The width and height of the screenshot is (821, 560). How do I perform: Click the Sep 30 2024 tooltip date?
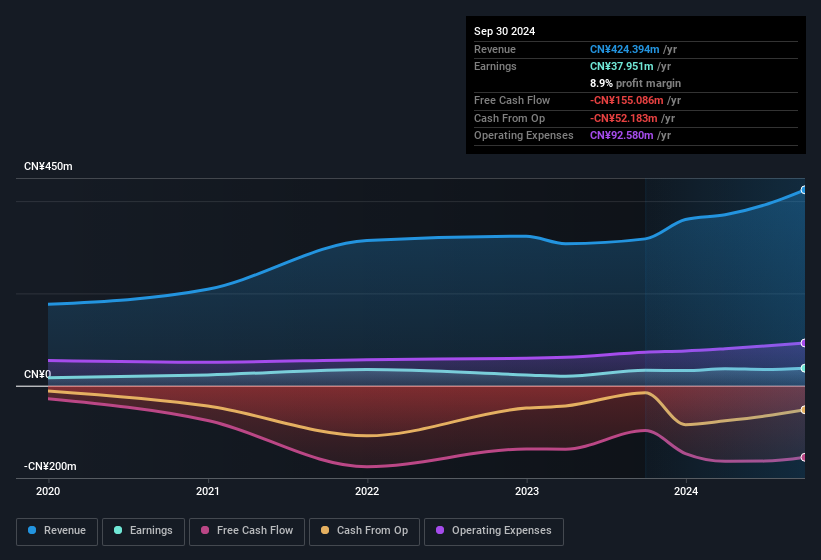coord(504,31)
